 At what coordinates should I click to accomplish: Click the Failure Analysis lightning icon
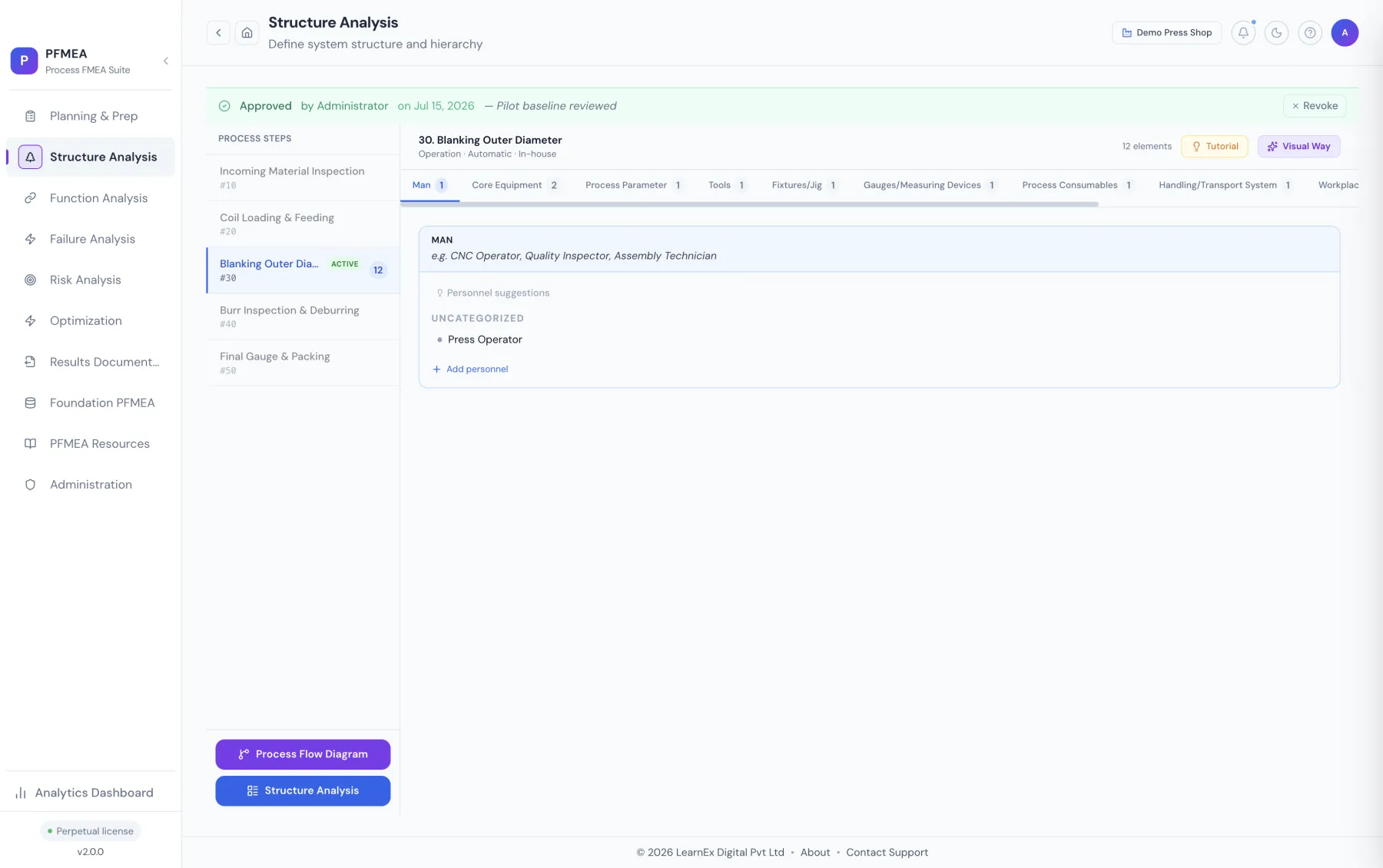(x=30, y=239)
